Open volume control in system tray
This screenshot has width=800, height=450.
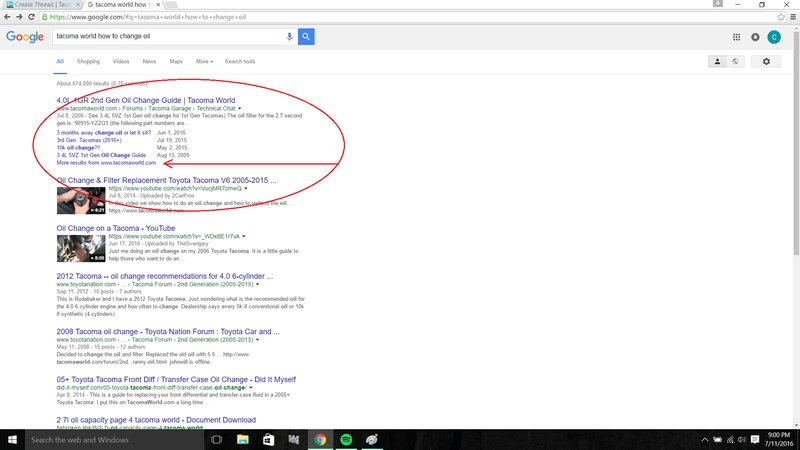point(742,440)
